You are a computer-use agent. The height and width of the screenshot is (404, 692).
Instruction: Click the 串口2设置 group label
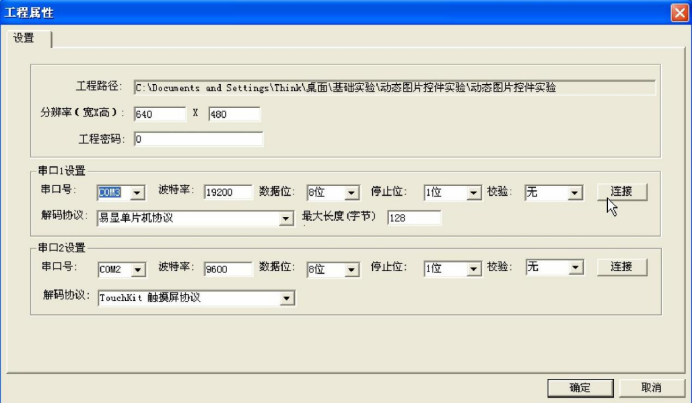point(61,248)
